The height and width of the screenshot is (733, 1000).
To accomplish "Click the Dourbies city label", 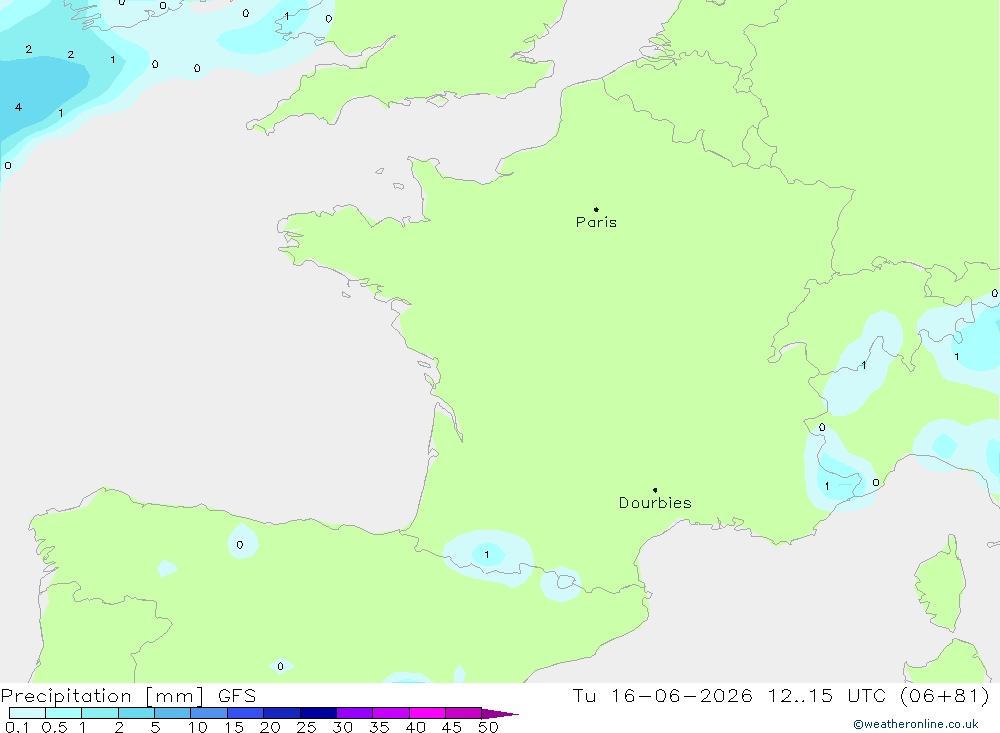I will tap(655, 503).
